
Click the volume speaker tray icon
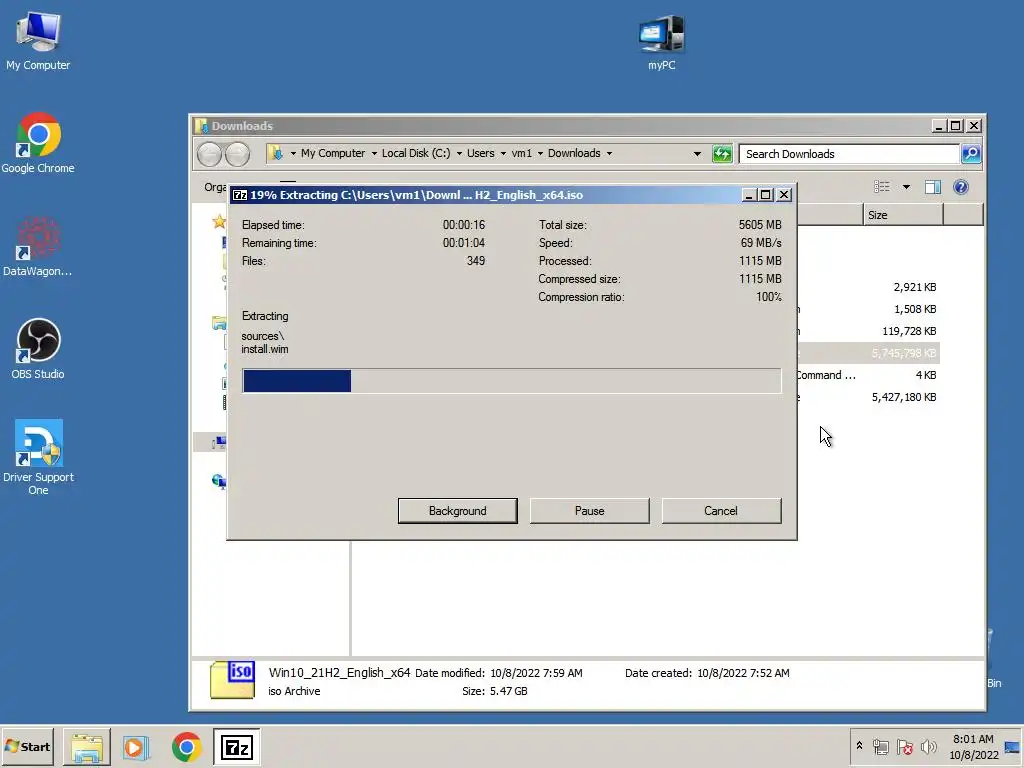click(928, 746)
